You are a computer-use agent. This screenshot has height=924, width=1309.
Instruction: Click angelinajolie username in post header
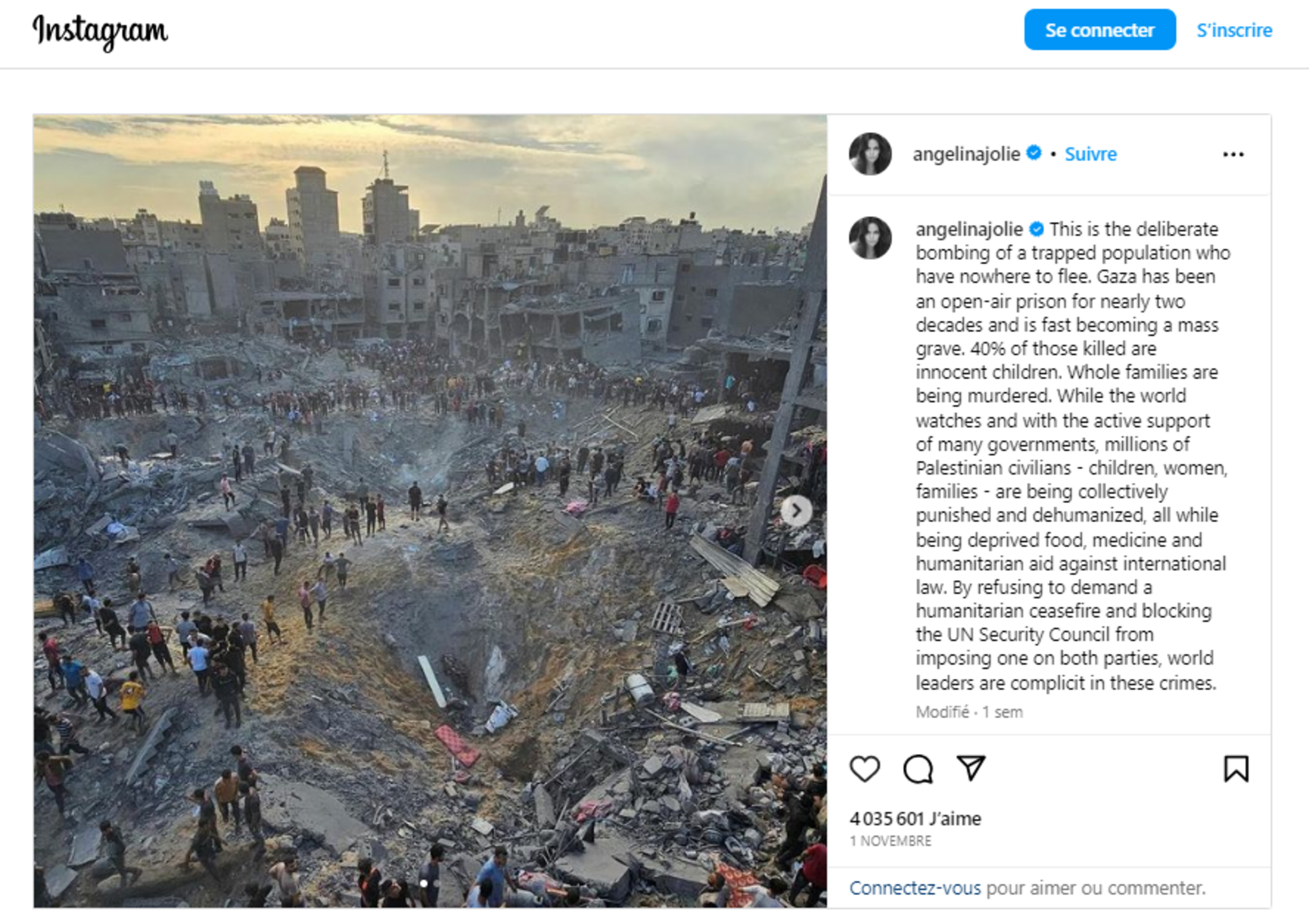(x=966, y=155)
